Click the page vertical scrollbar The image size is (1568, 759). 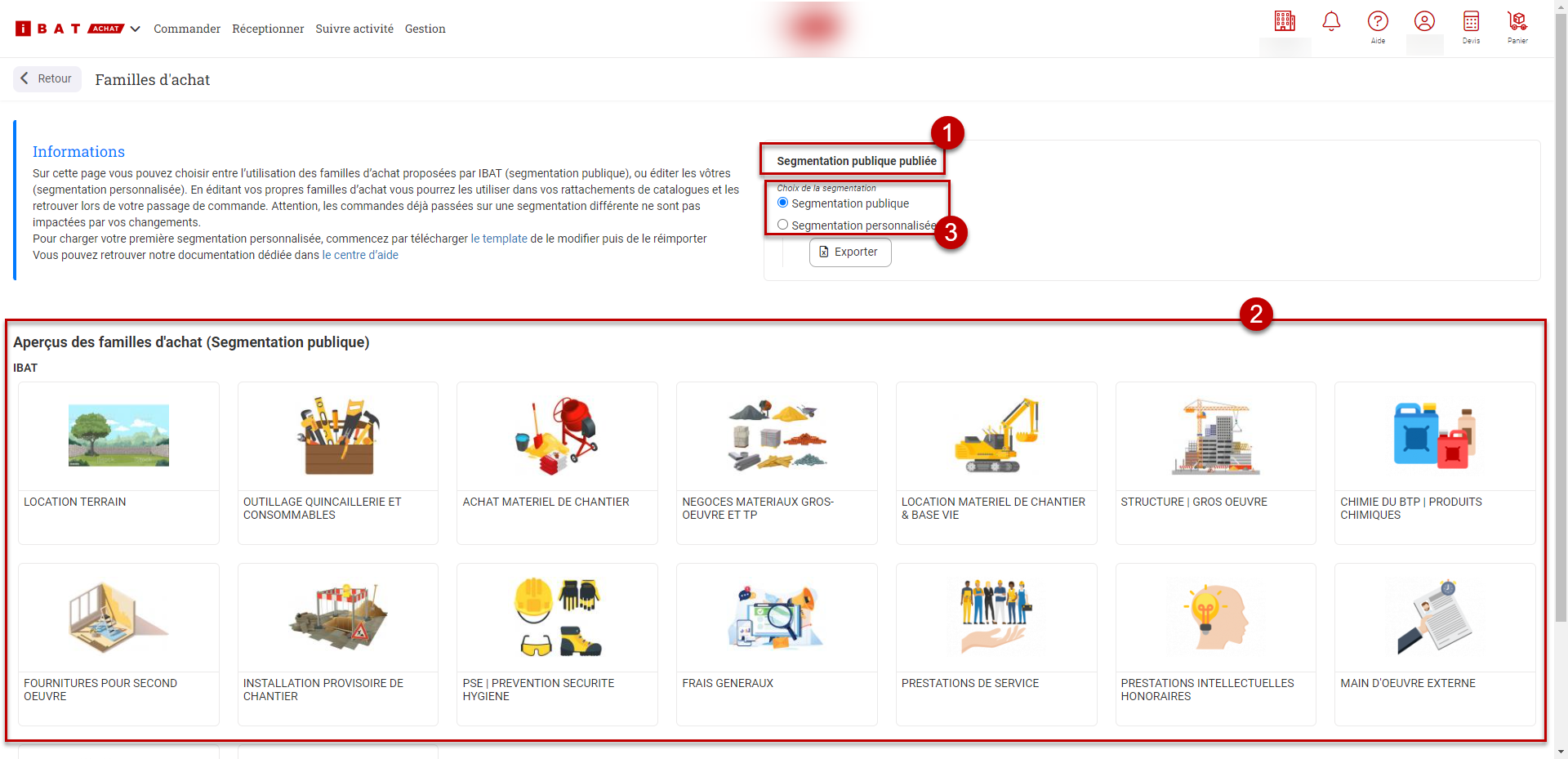[x=1561, y=327]
